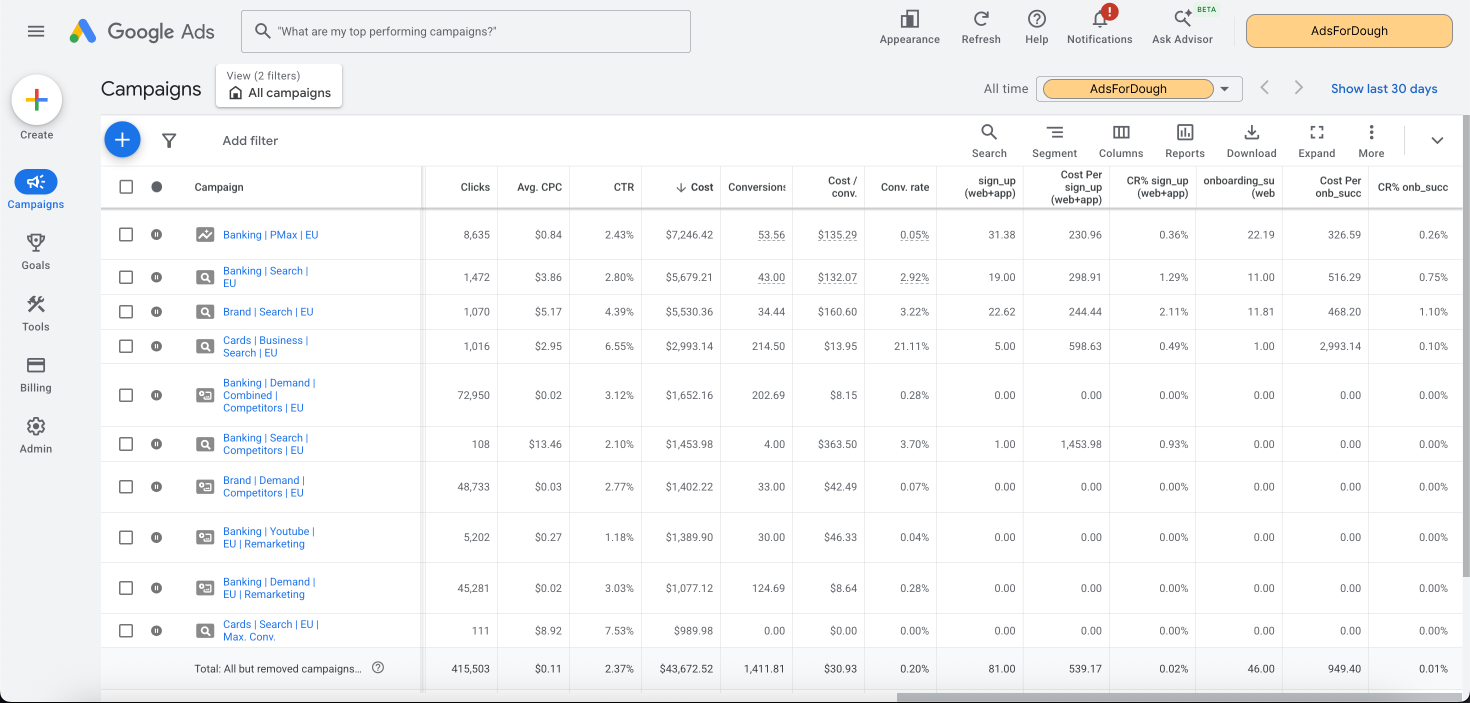
Task: Open the View All campaigns selector
Action: (x=279, y=85)
